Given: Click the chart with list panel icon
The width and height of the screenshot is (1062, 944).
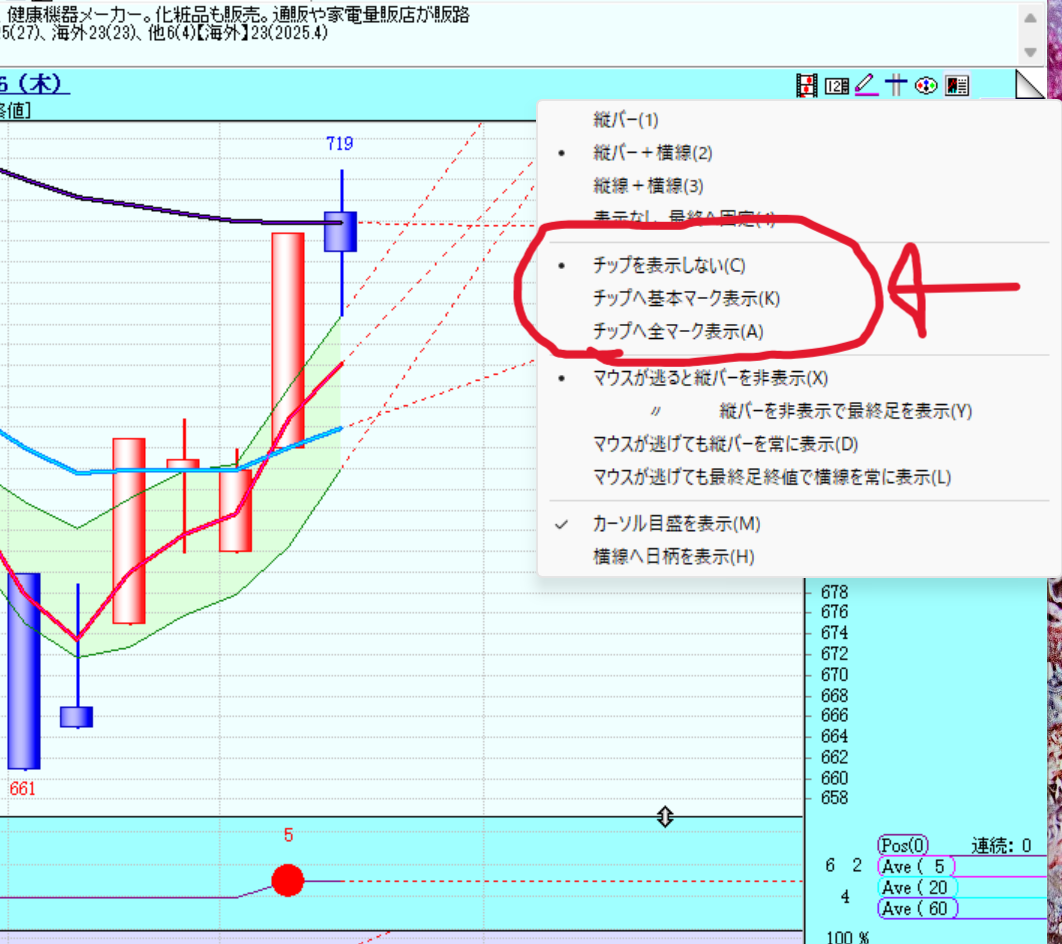Looking at the screenshot, I should 957,86.
